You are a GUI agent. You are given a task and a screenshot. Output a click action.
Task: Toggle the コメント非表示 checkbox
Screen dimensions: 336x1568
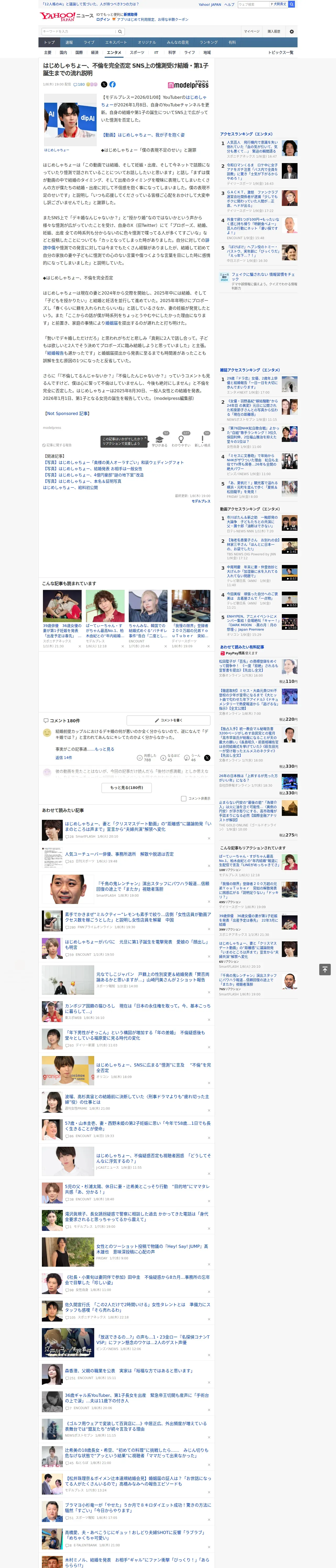pyautogui.click(x=183, y=799)
